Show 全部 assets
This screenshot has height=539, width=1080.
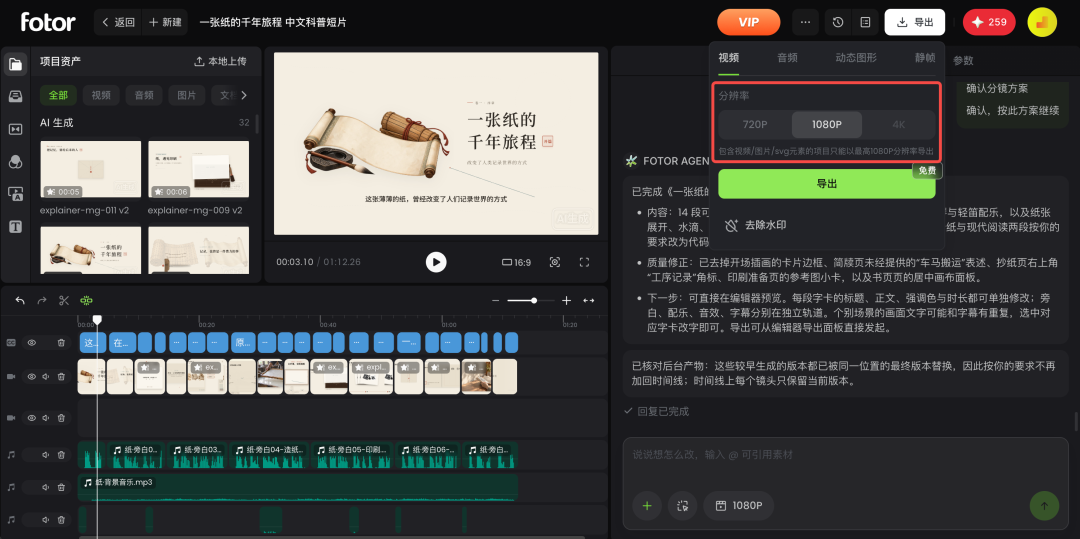(59, 95)
